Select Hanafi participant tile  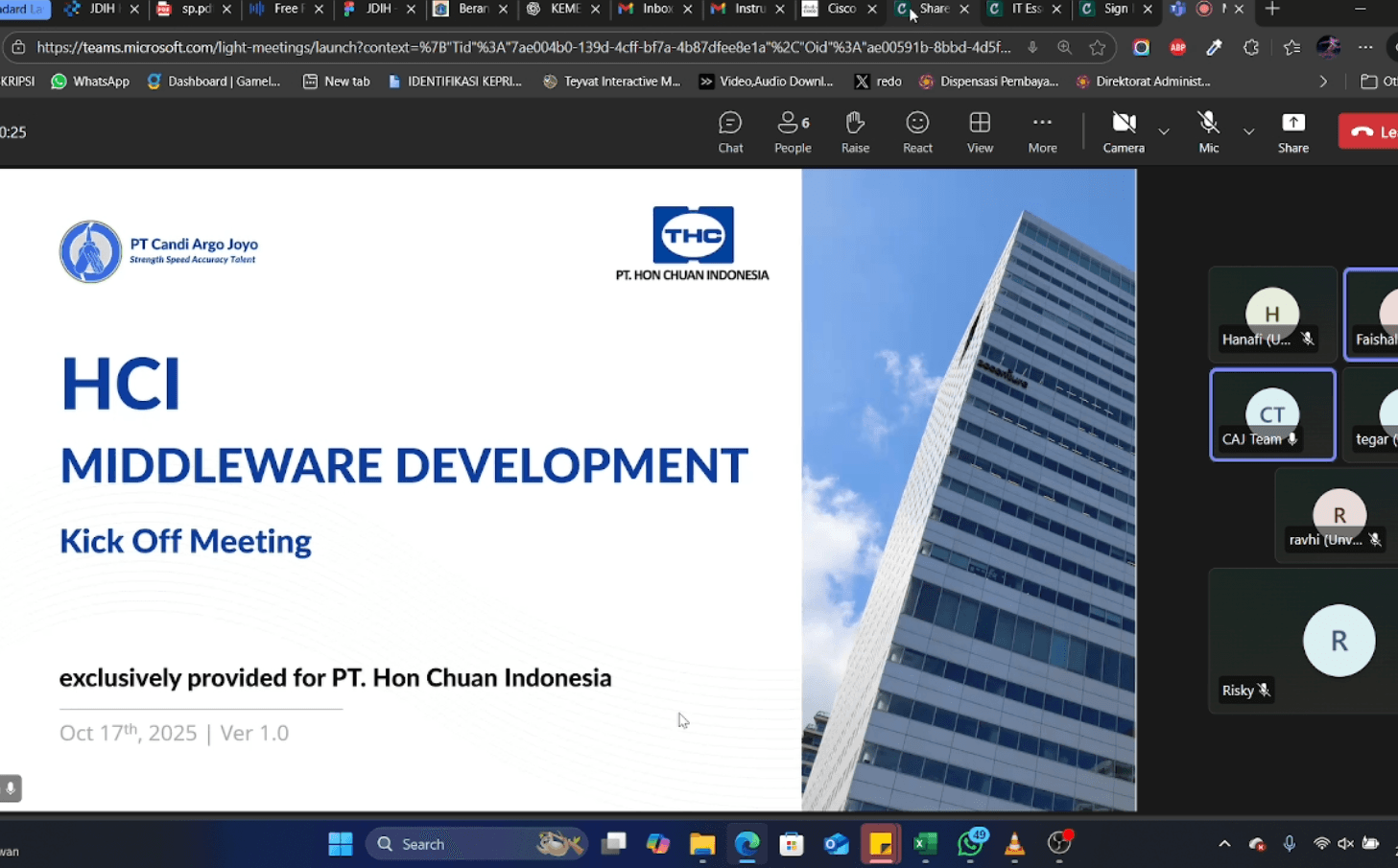[1272, 314]
